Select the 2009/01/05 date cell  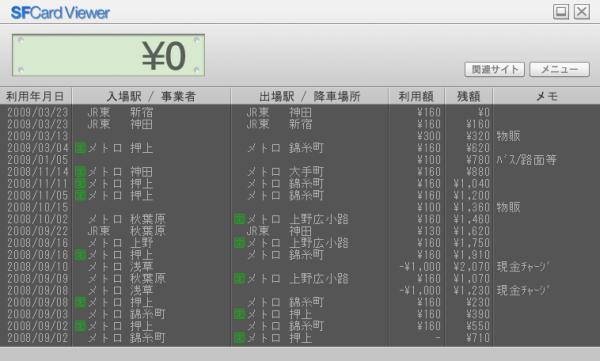click(38, 160)
